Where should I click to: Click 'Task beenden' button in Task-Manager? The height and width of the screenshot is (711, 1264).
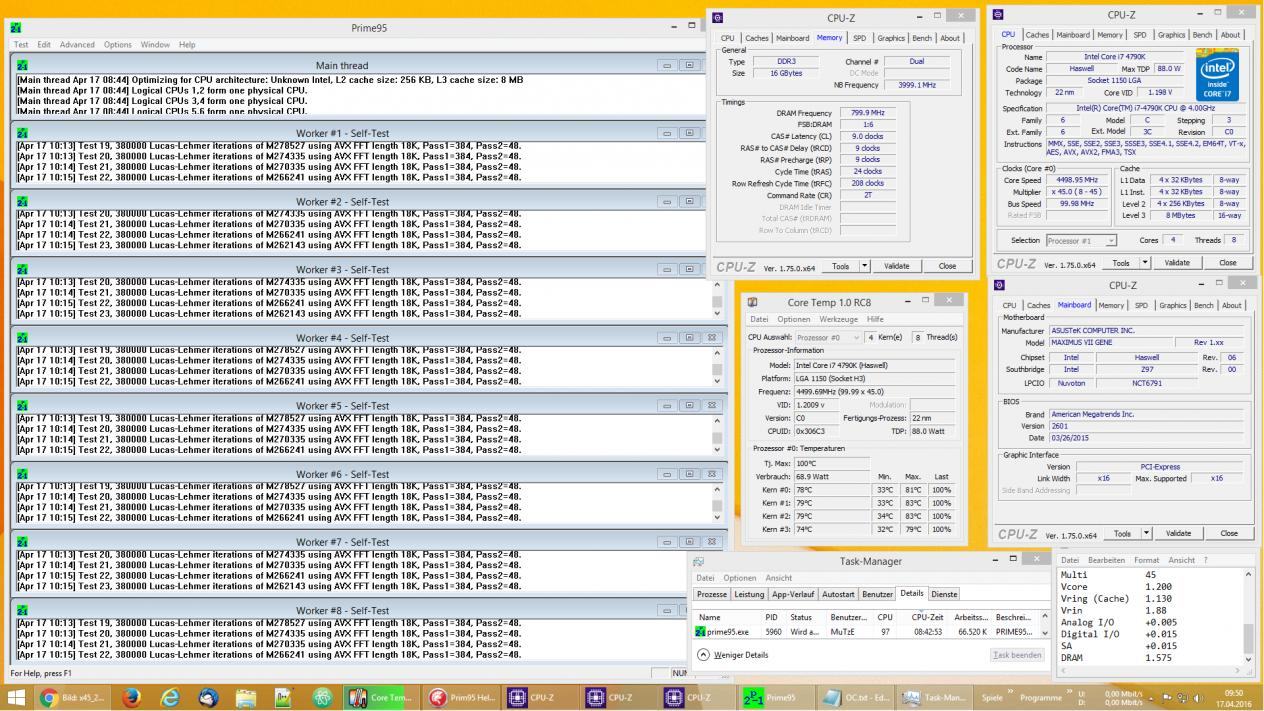coord(1017,655)
